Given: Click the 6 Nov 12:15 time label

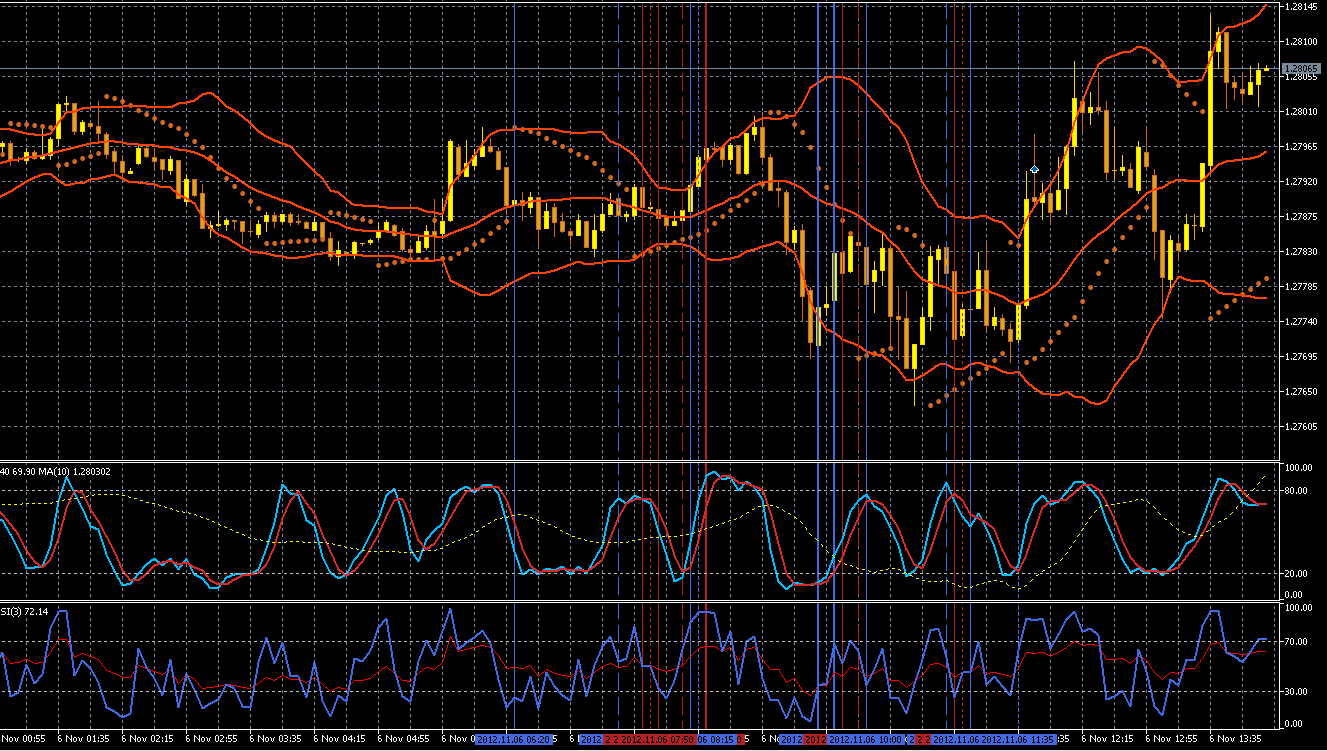Looking at the screenshot, I should (1107, 739).
